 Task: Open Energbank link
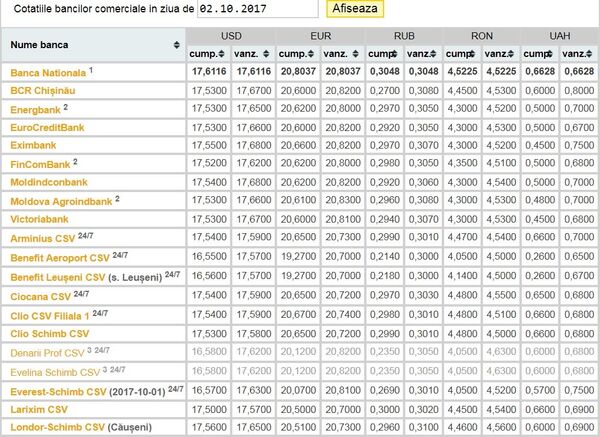(35, 110)
